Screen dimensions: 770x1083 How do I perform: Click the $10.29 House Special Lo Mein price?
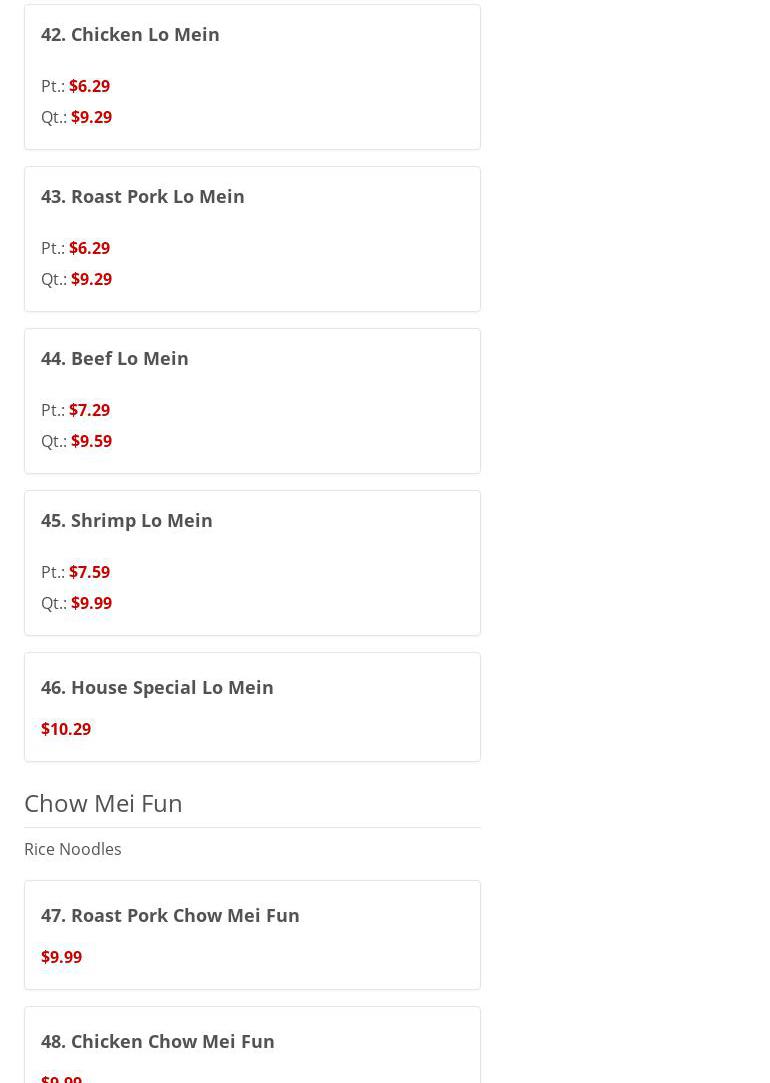click(66, 729)
